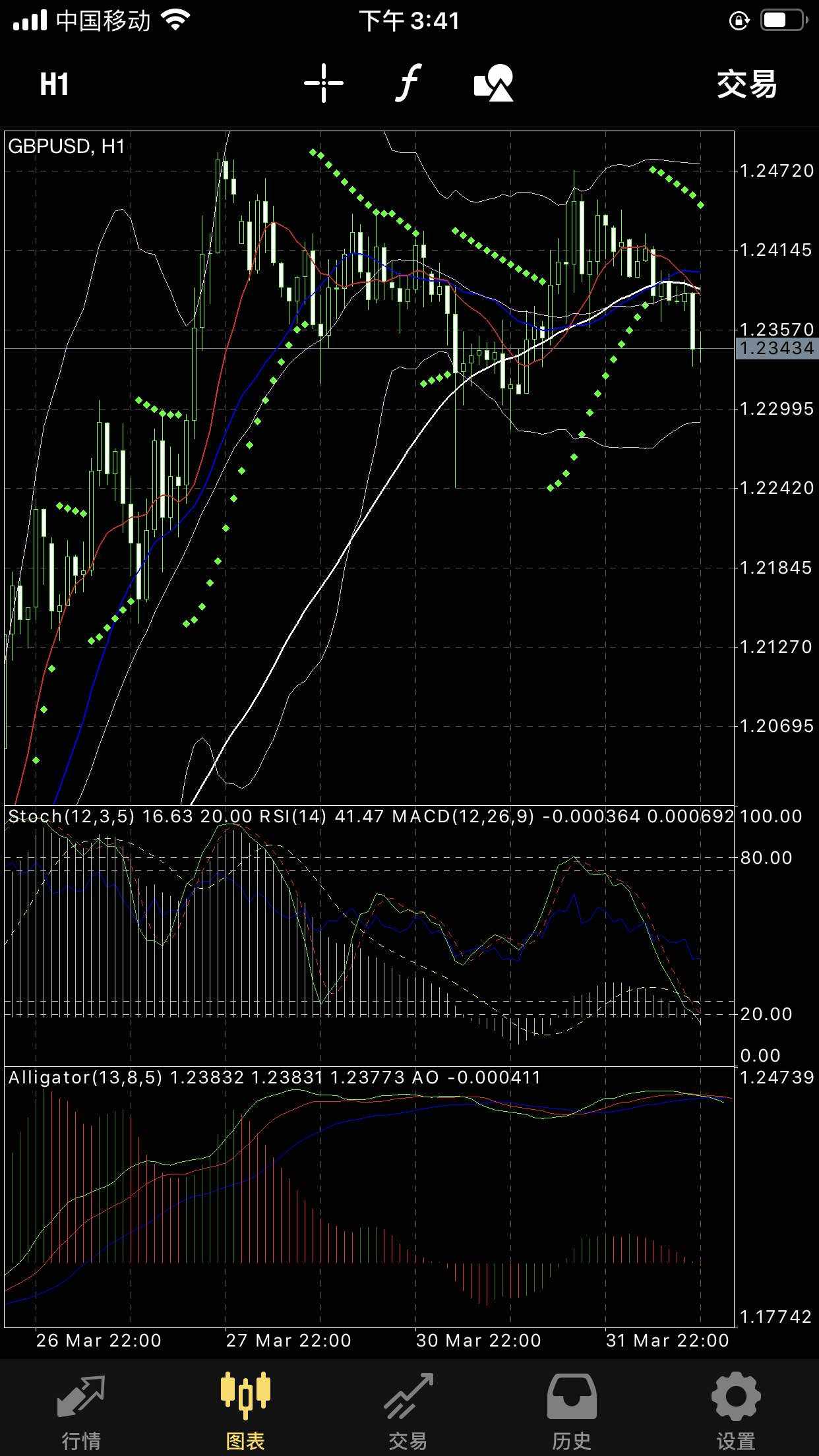
Task: Open the indicators function icon
Action: [409, 83]
